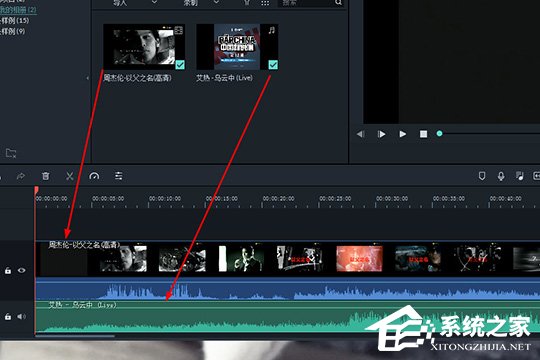Create a new folder with folder icon
This screenshot has width=540, height=360.
point(11,153)
